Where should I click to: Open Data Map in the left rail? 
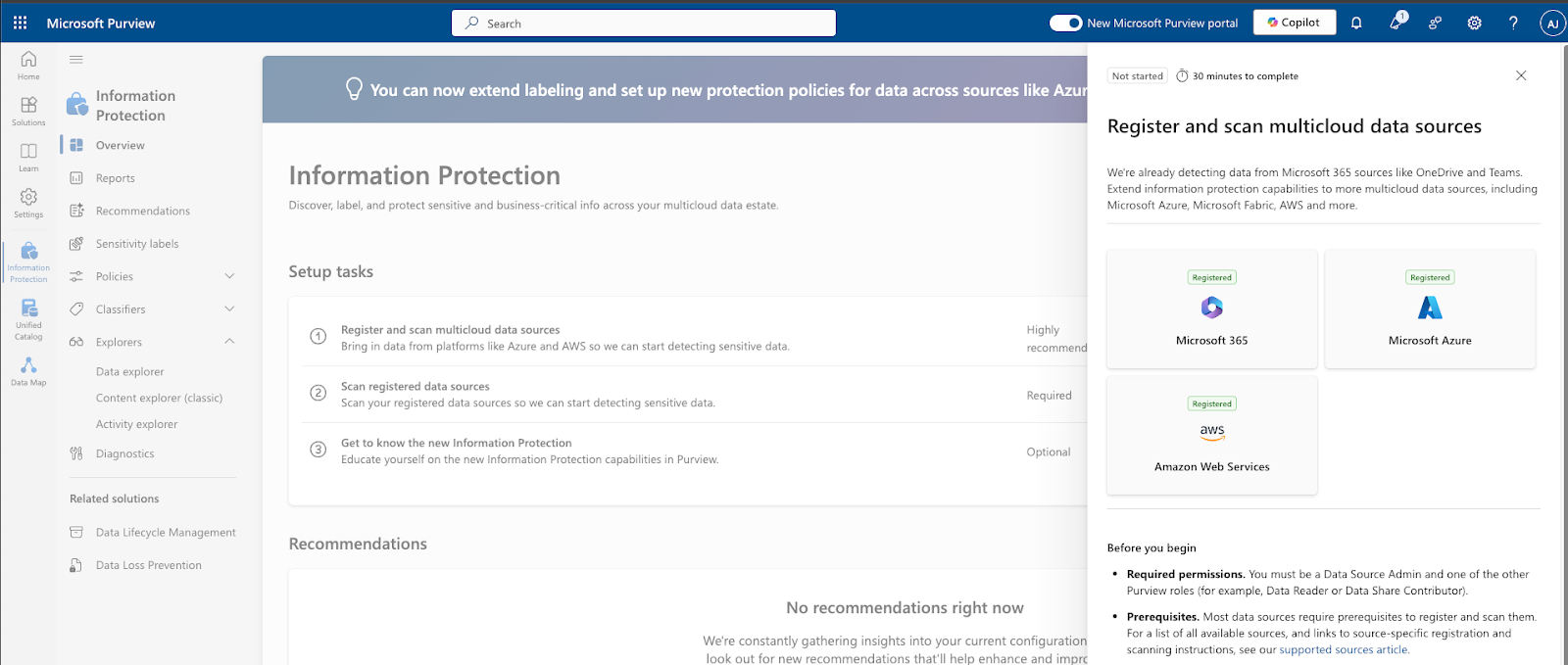point(28,371)
